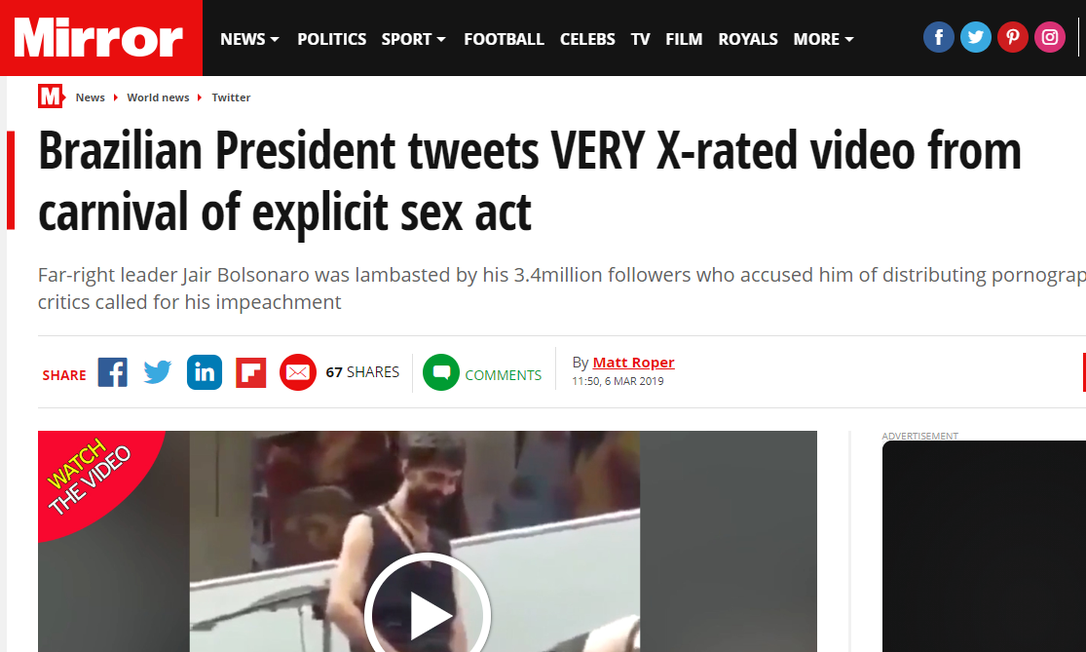1086x652 pixels.
Task: Open author Matt Roper's profile link
Action: click(633, 362)
